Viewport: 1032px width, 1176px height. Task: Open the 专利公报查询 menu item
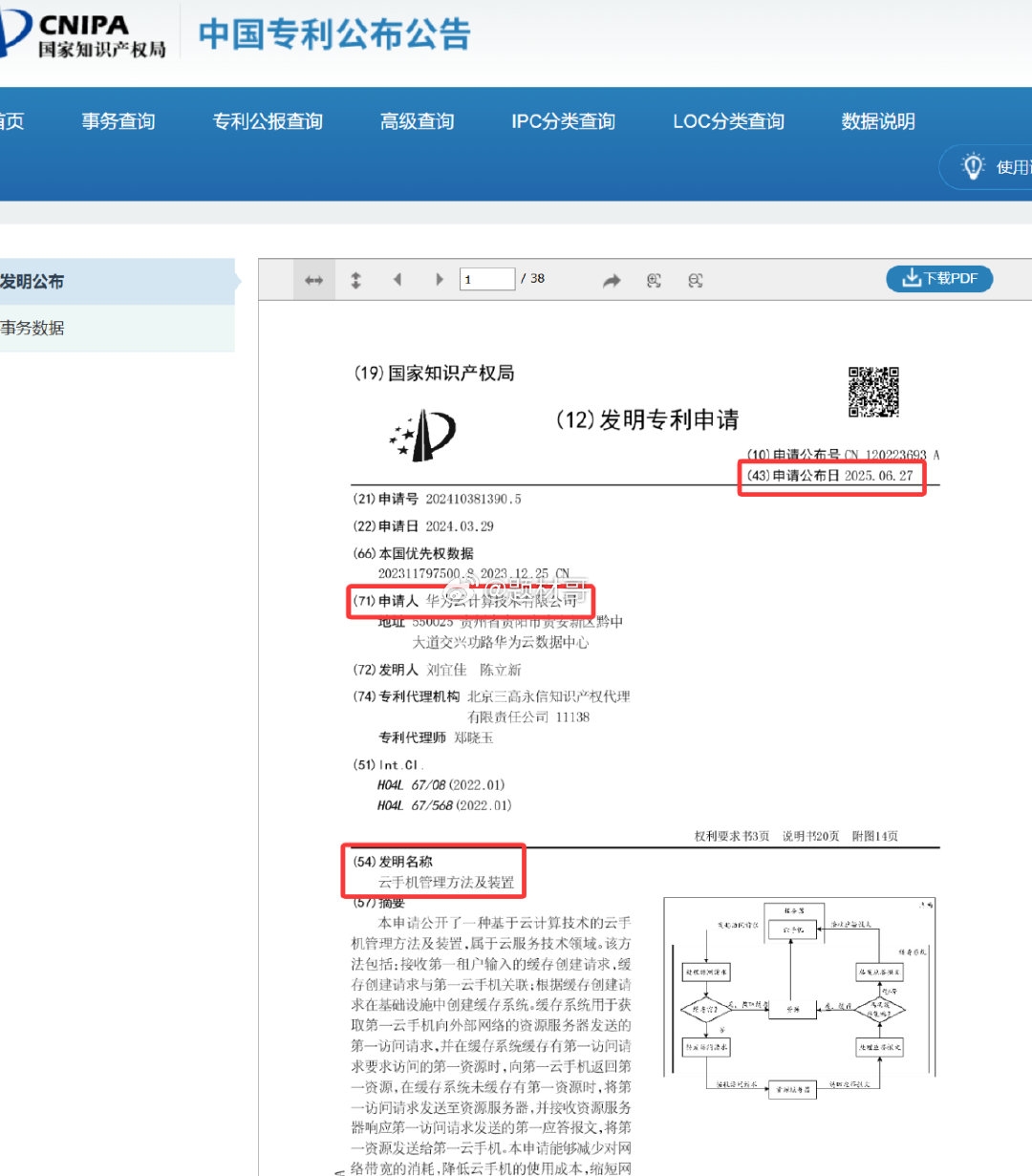pyautogui.click(x=268, y=121)
